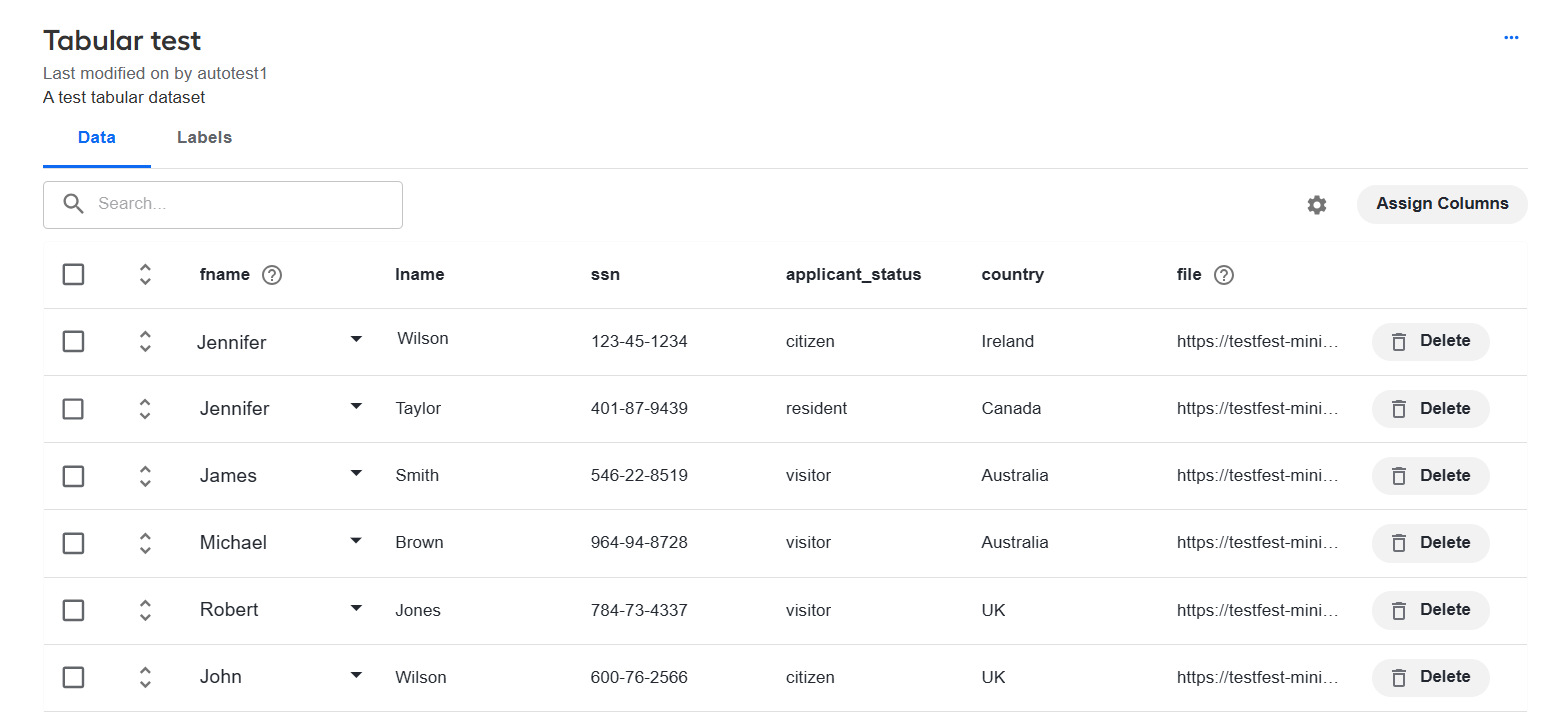Click the Jones last name cell
Image resolution: width=1563 pixels, height=712 pixels.
coord(418,610)
